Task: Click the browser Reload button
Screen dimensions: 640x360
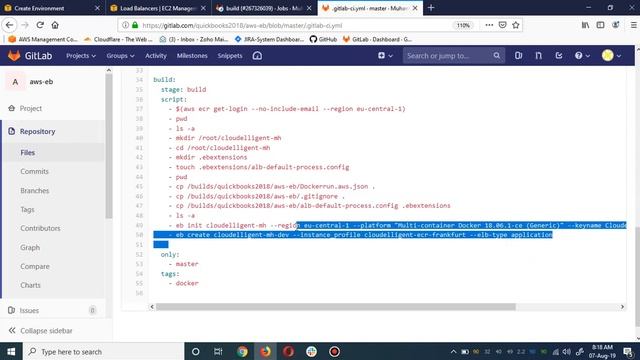Action: point(40,25)
